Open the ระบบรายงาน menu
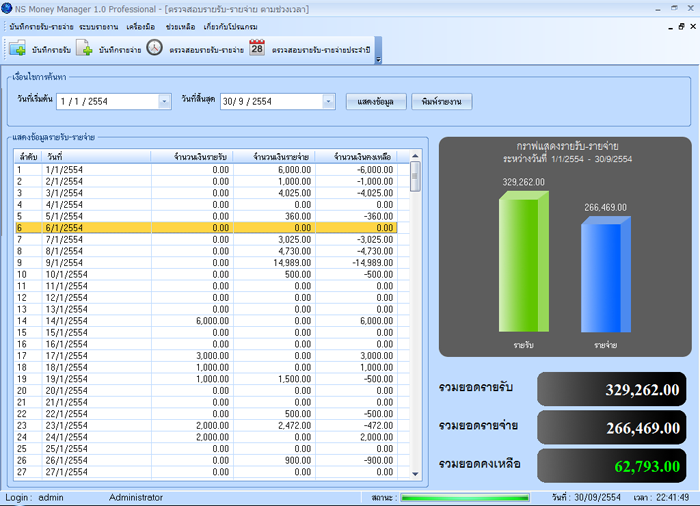 99,27
